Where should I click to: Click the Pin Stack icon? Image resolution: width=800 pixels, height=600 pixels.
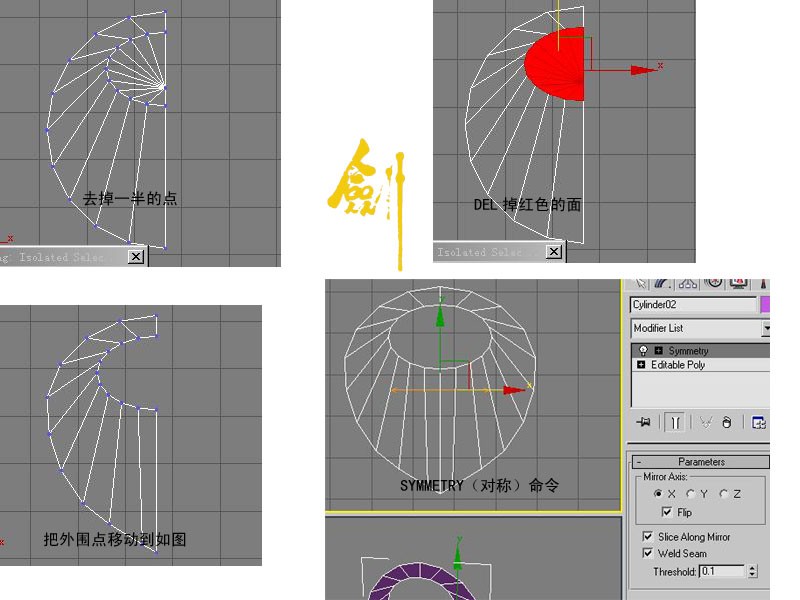click(644, 422)
